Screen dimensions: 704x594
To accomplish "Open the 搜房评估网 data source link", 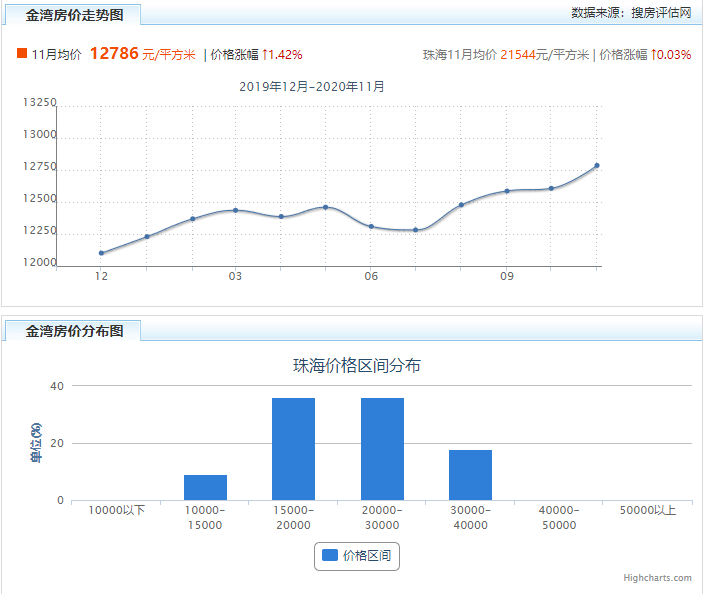I will pyautogui.click(x=661, y=13).
